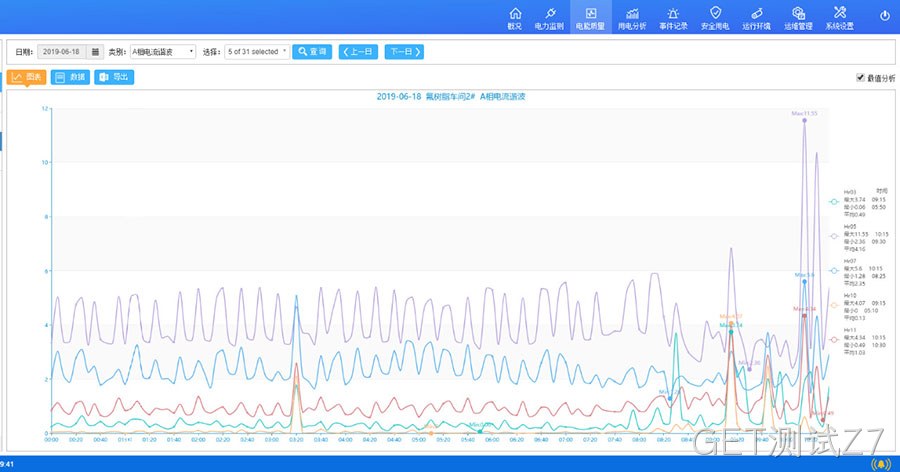
Task: Expand the 5 of 31 selected dropdown
Action: pyautogui.click(x=257, y=52)
